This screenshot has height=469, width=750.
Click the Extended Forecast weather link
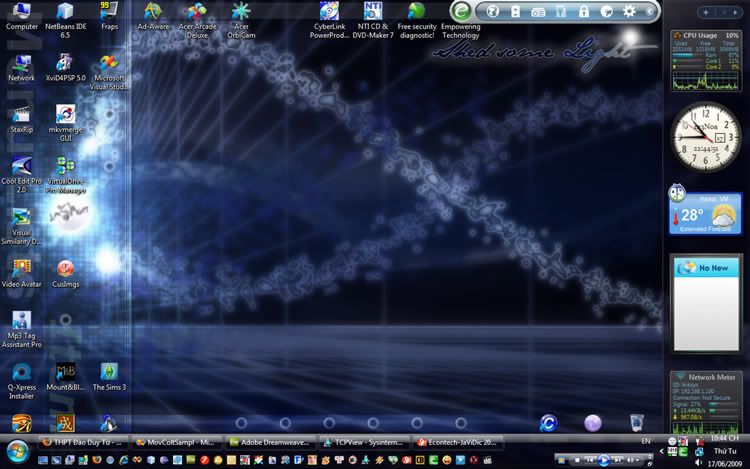[706, 230]
